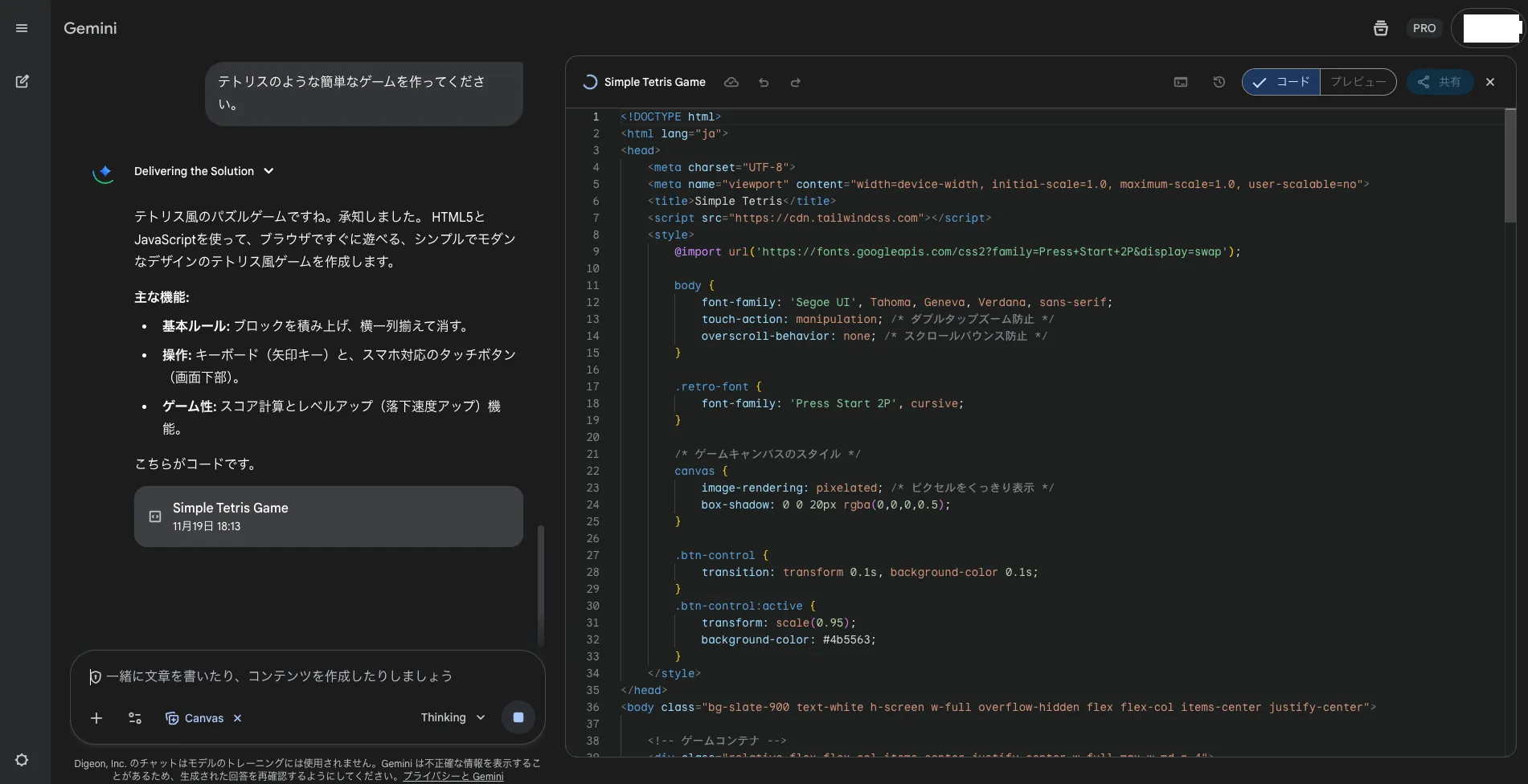Open the tools options icon beside plus

coord(135,718)
